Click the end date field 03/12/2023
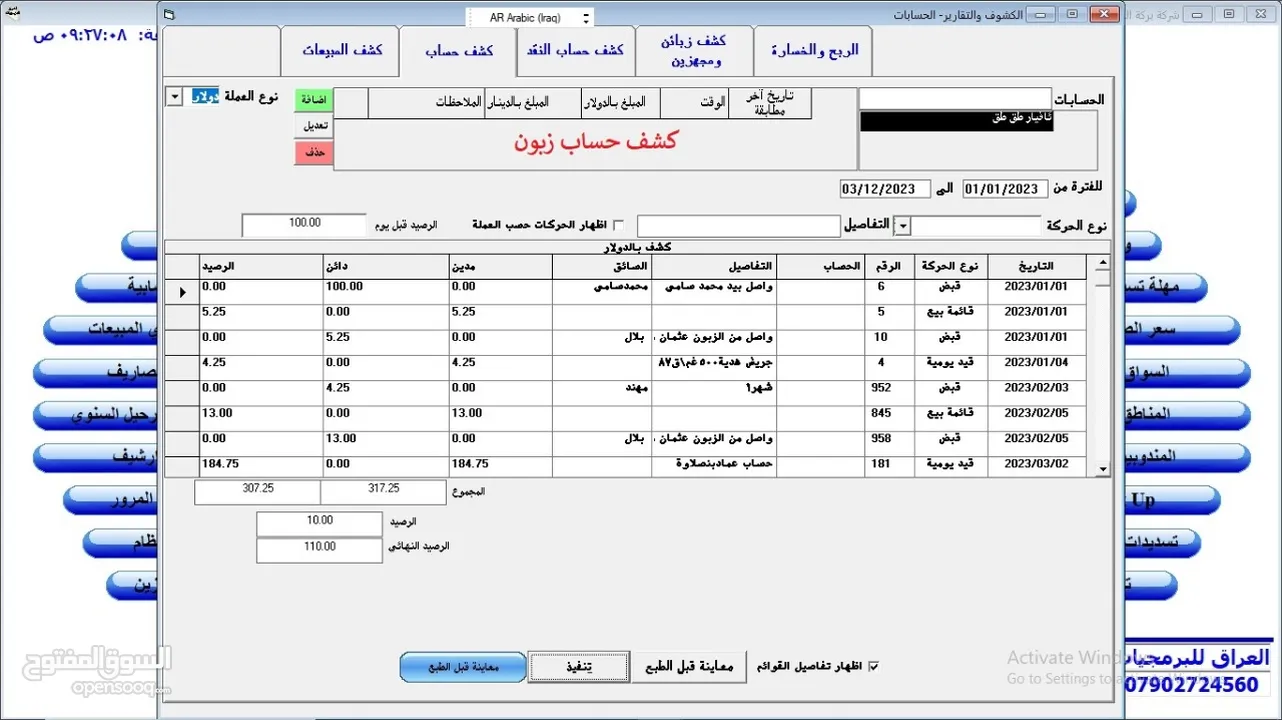This screenshot has width=1282, height=720. pos(884,189)
